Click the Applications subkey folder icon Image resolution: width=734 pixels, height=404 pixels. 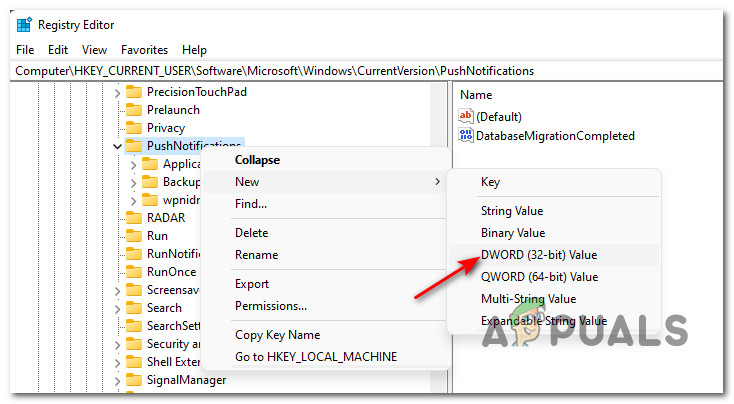[150, 164]
